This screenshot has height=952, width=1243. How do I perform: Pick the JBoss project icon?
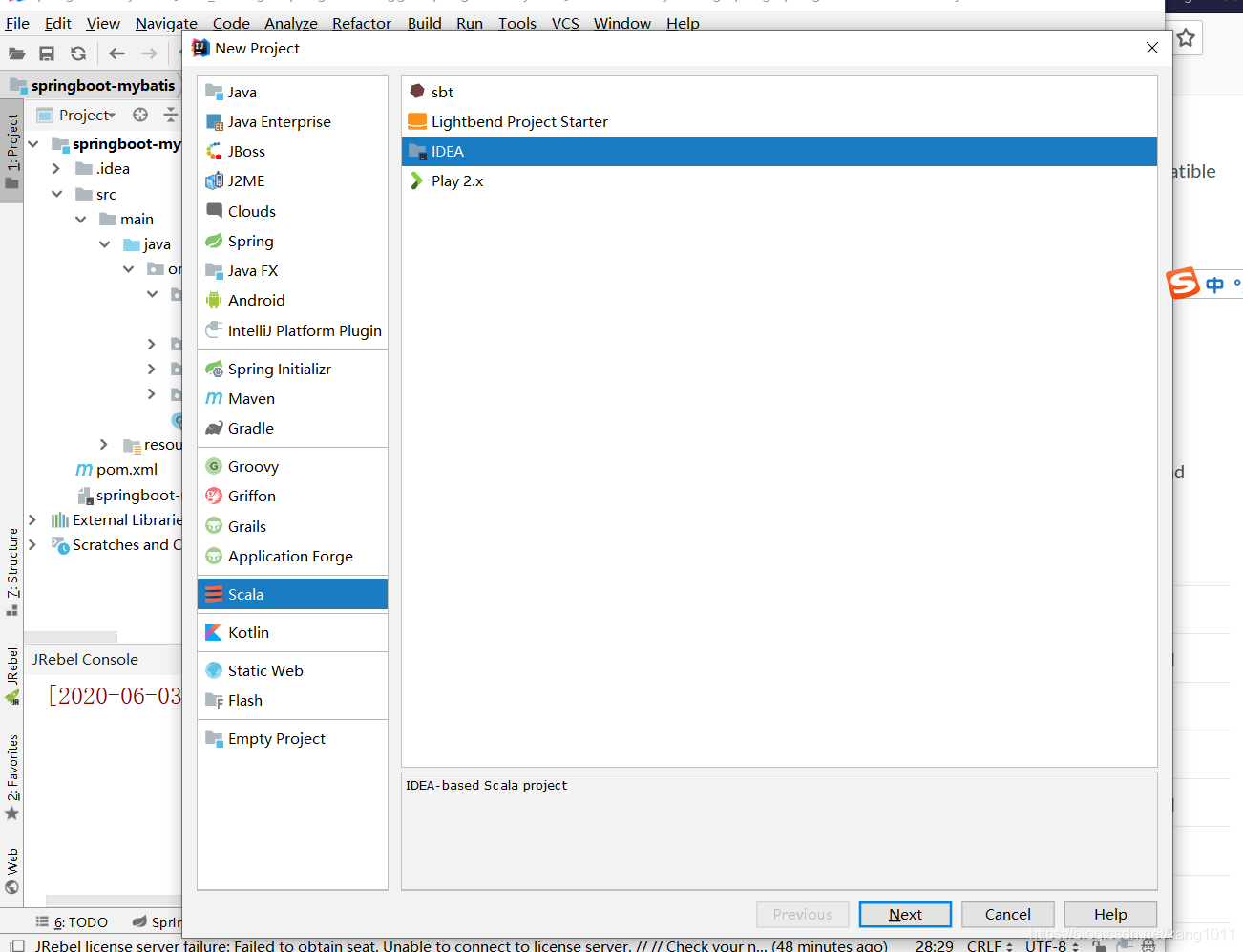pyautogui.click(x=214, y=151)
